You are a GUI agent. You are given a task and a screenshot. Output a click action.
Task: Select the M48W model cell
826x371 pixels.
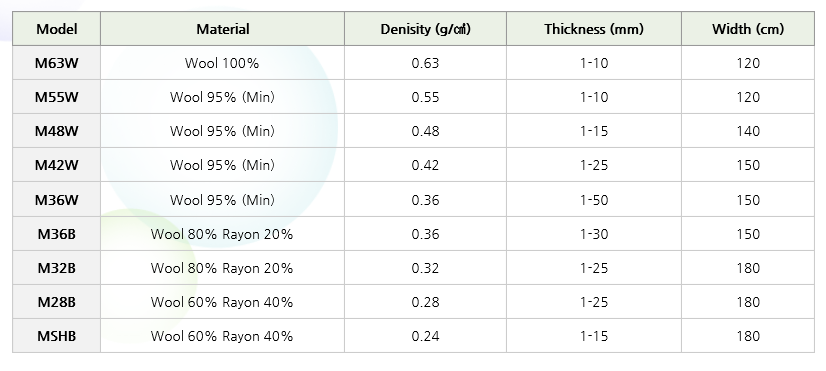(x=56, y=131)
